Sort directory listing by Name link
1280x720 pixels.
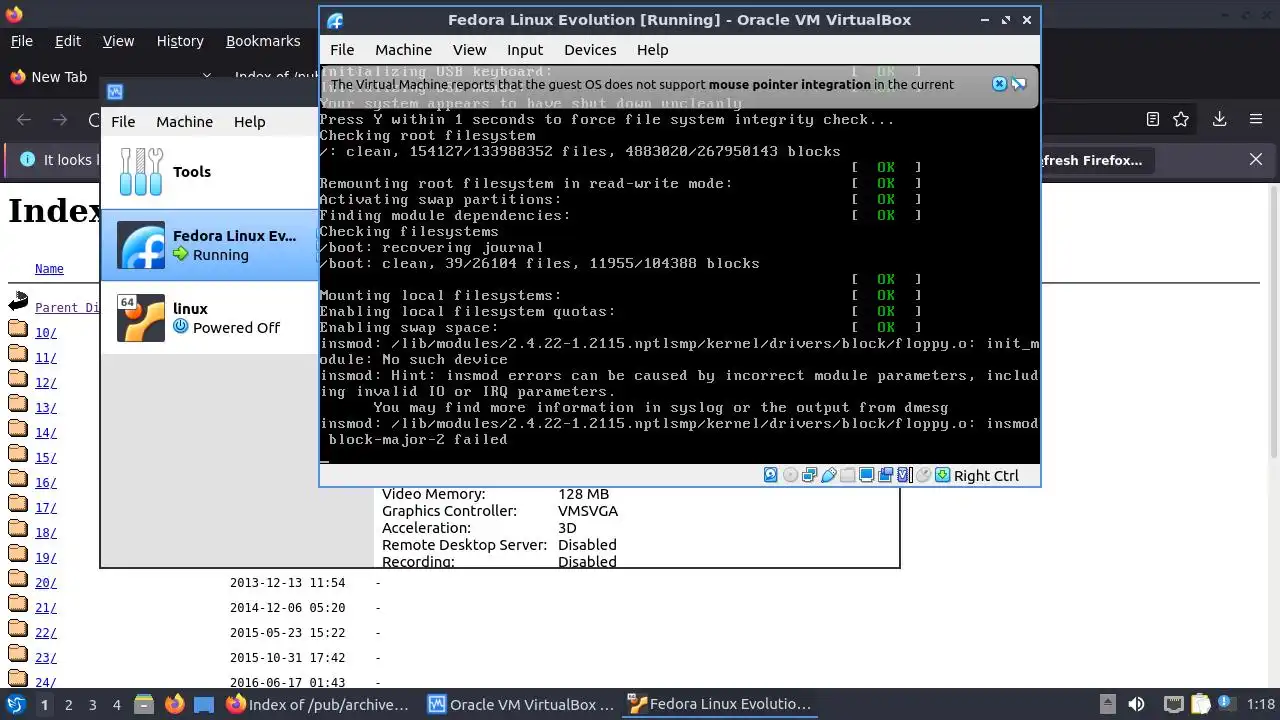coord(49,269)
